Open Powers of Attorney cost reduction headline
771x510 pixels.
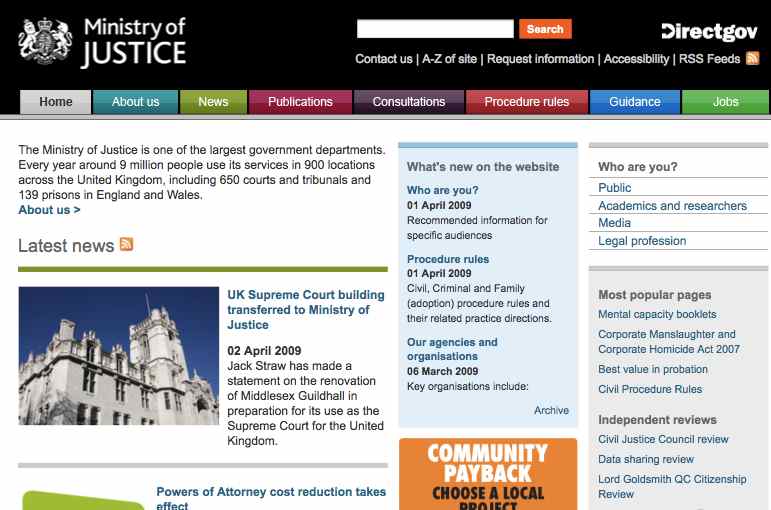point(271,498)
